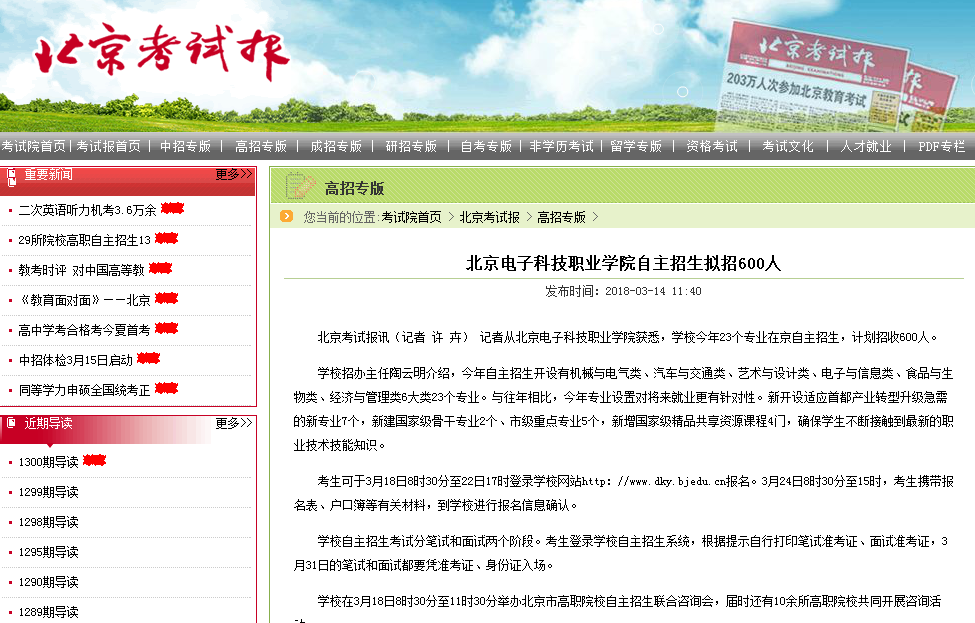
Task: Select the PDF专栏 navigation item
Action: click(941, 146)
